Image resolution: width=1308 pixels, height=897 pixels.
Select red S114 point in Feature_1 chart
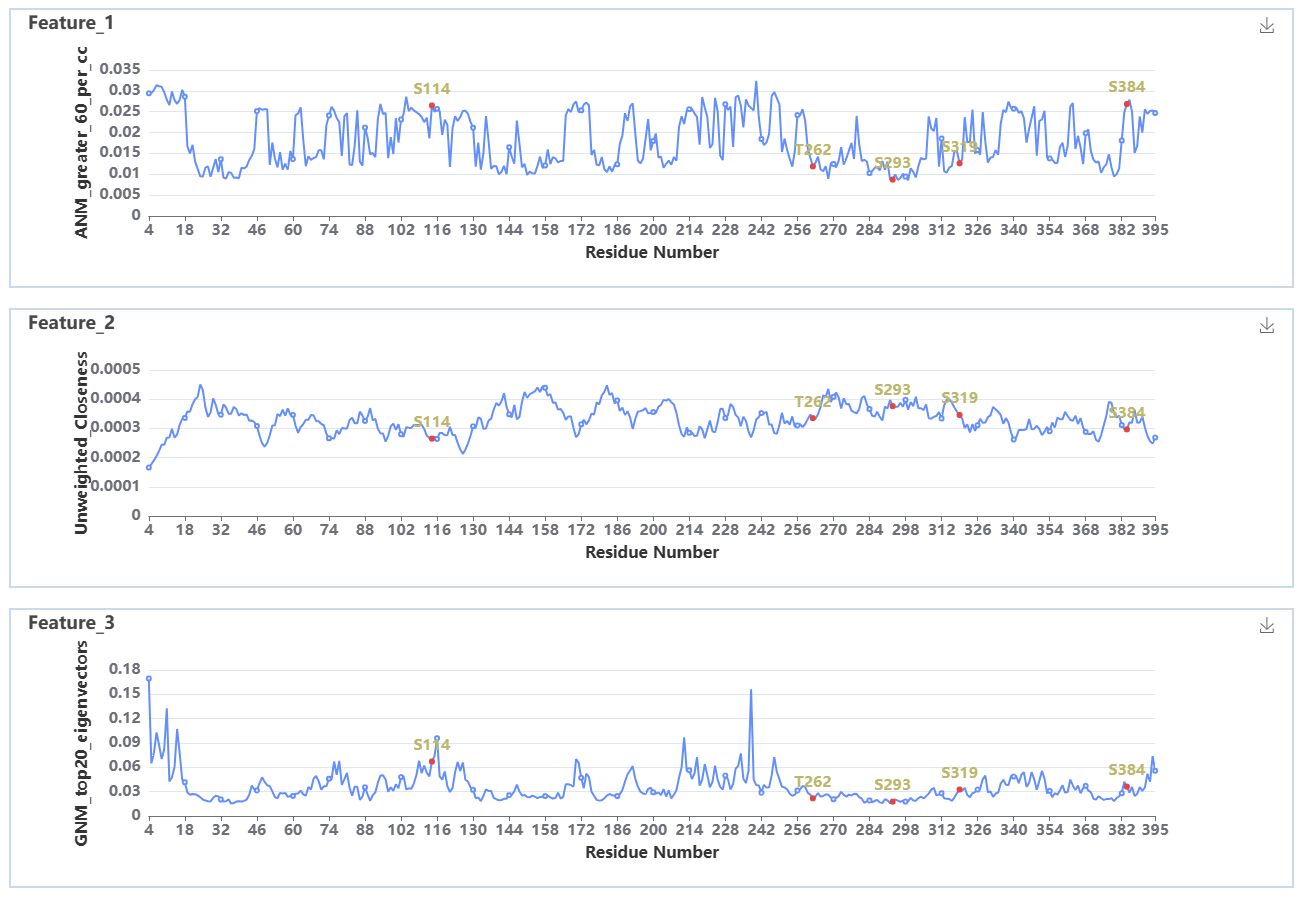click(x=432, y=105)
